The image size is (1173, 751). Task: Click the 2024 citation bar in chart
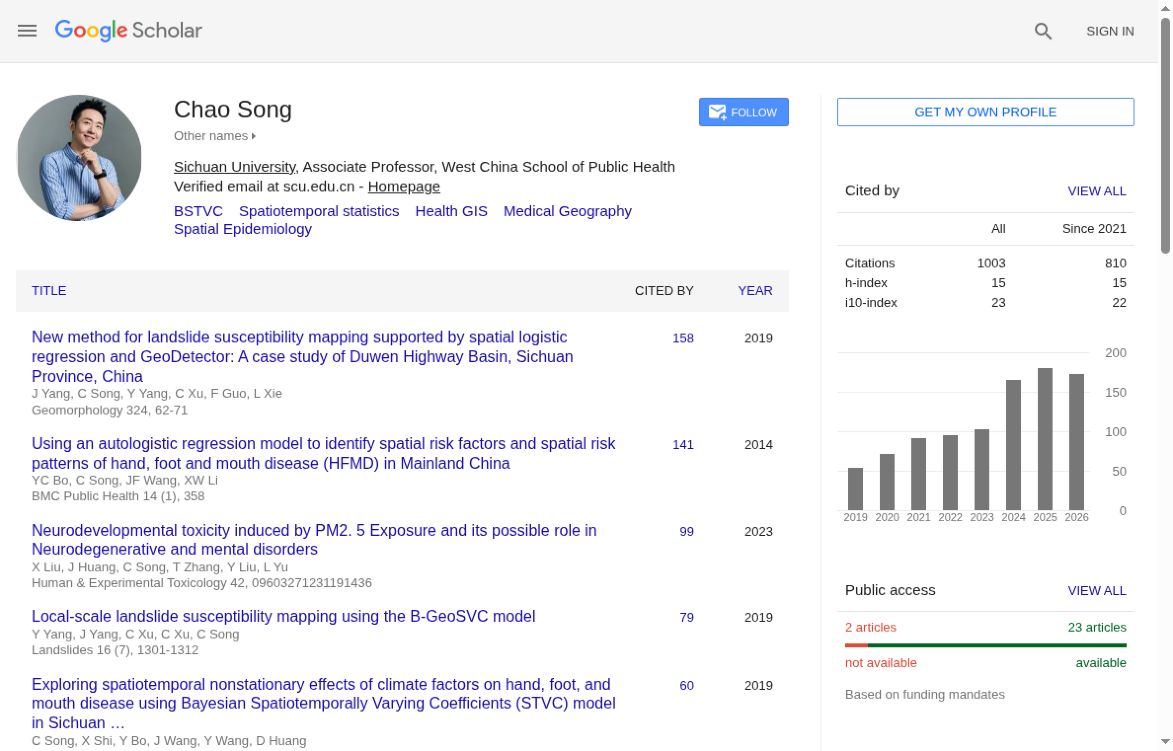1014,445
